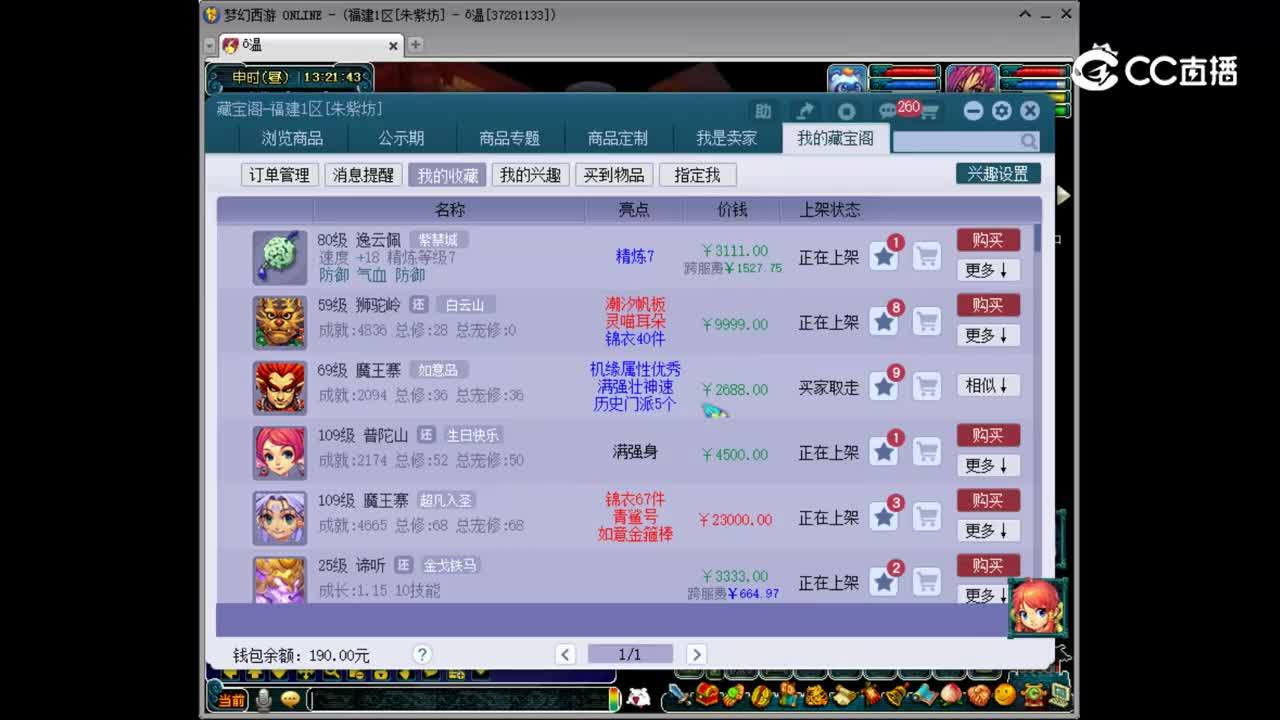Click 购买 for 25级 谛听
This screenshot has width=1280, height=720.
coord(988,565)
